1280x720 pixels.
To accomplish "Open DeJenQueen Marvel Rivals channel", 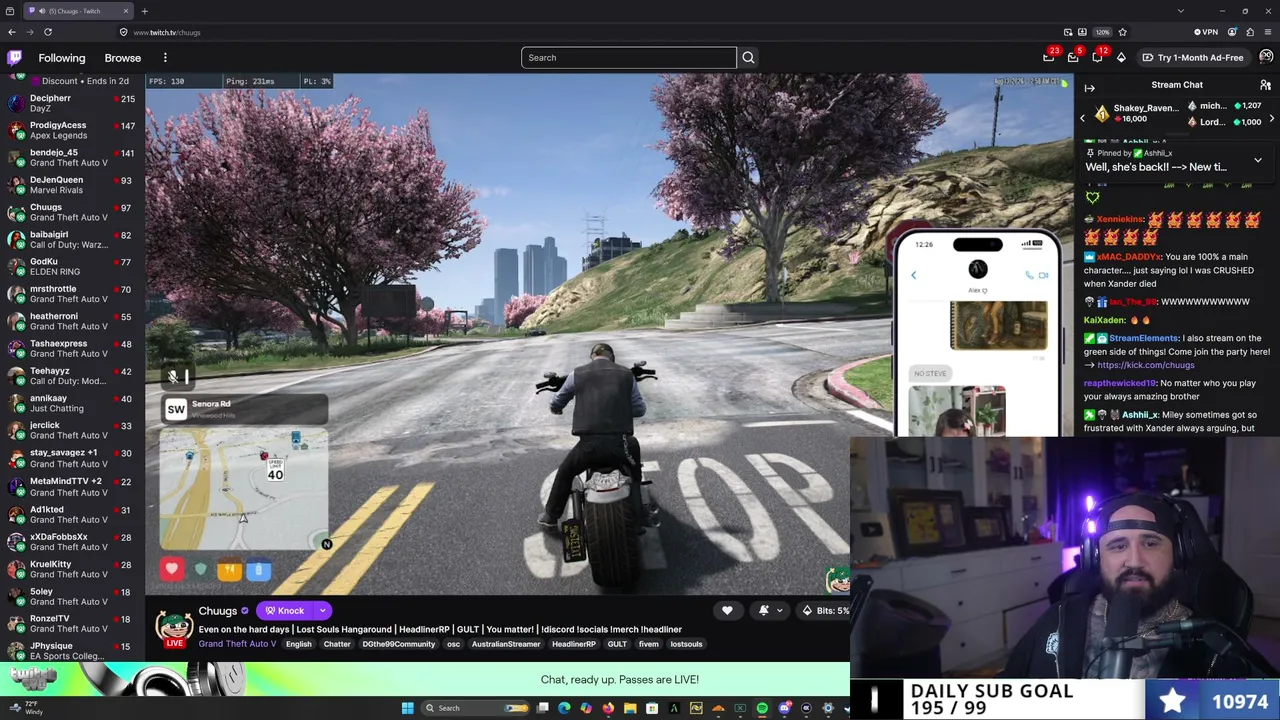I will 70,185.
